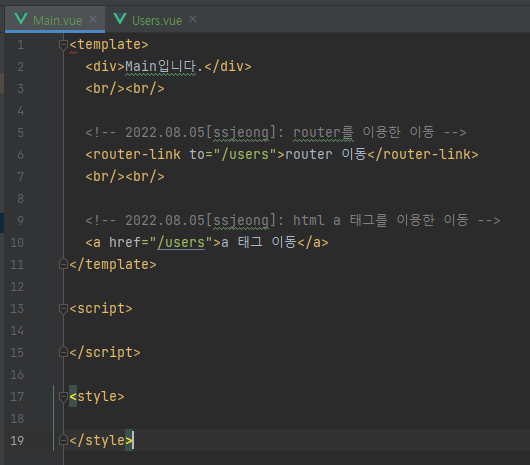
Task: Collapse the opening script tag fold
Action: coord(63,308)
